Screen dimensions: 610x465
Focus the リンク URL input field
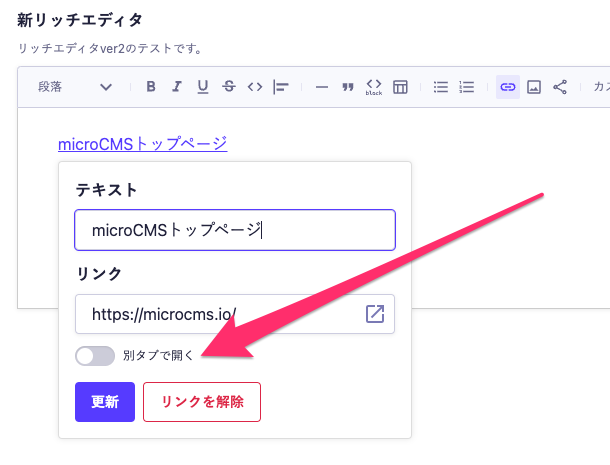(235, 314)
